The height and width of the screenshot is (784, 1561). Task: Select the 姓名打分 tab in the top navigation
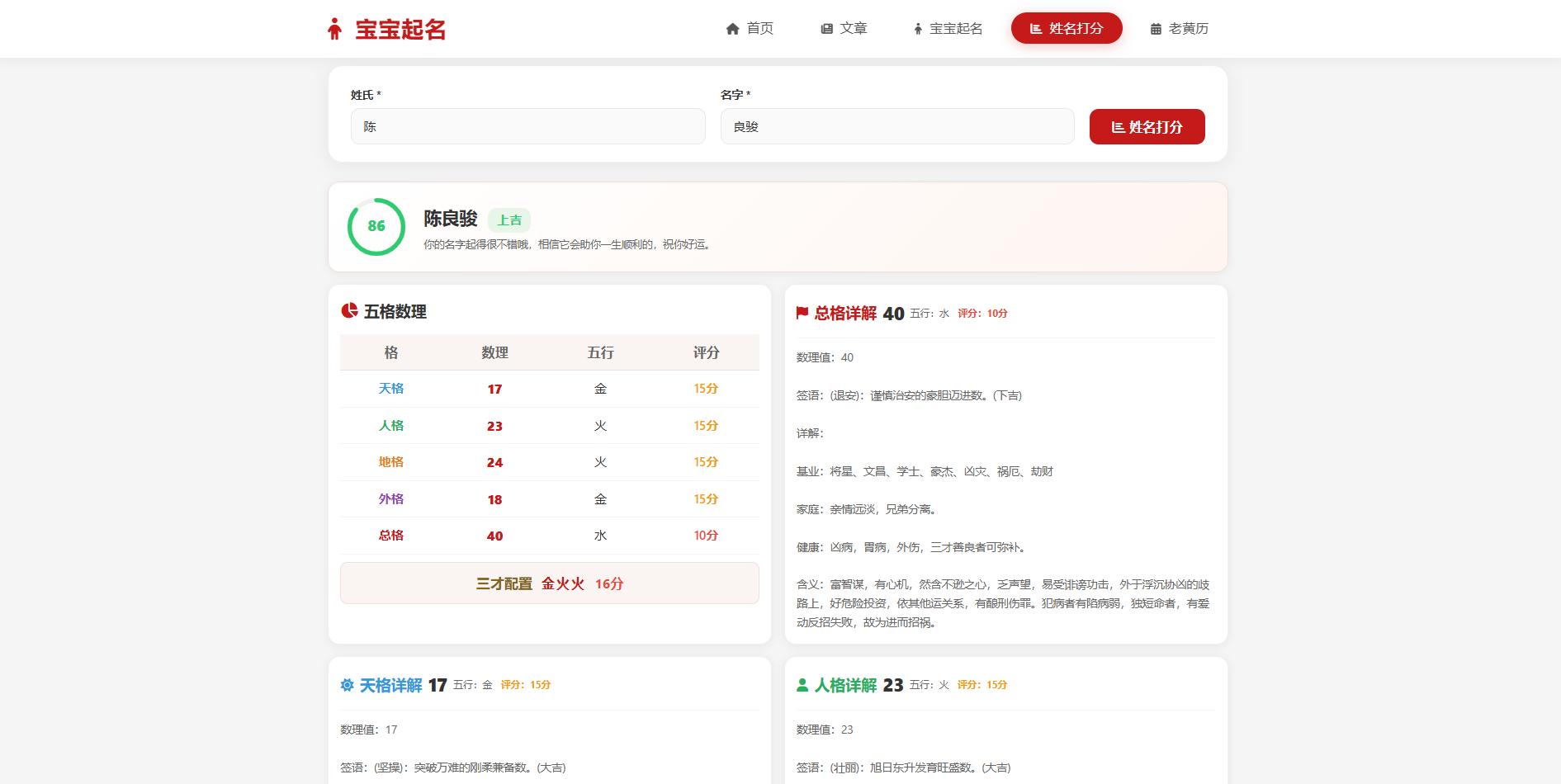[1067, 28]
